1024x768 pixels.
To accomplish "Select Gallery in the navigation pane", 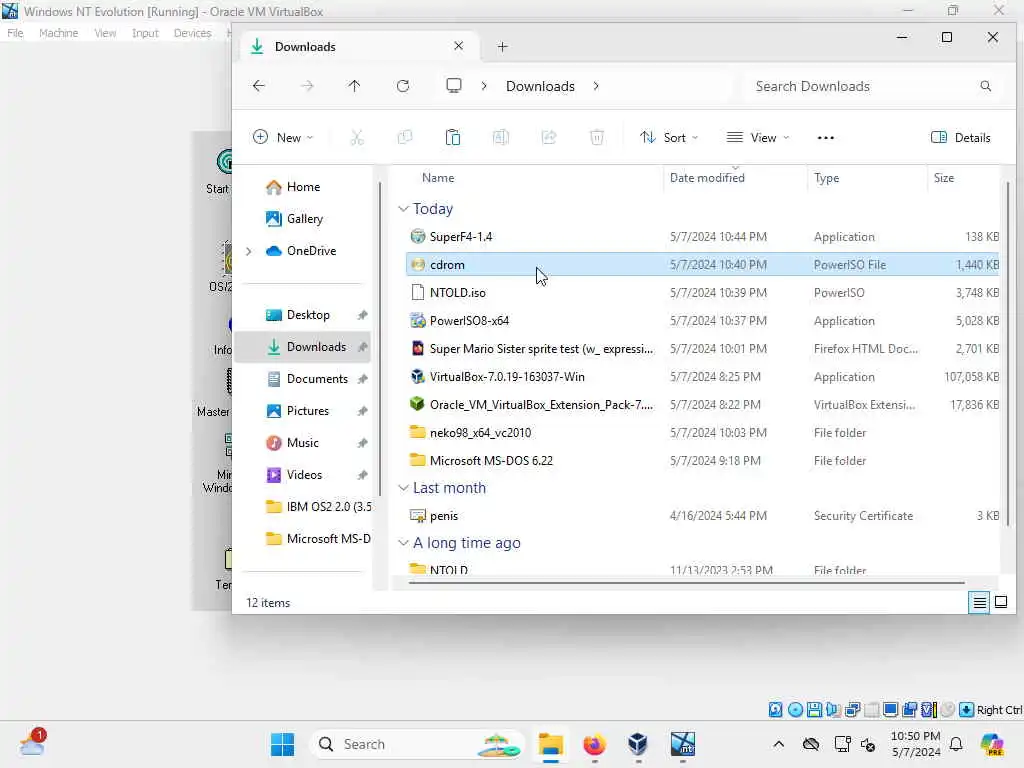I will coord(304,219).
